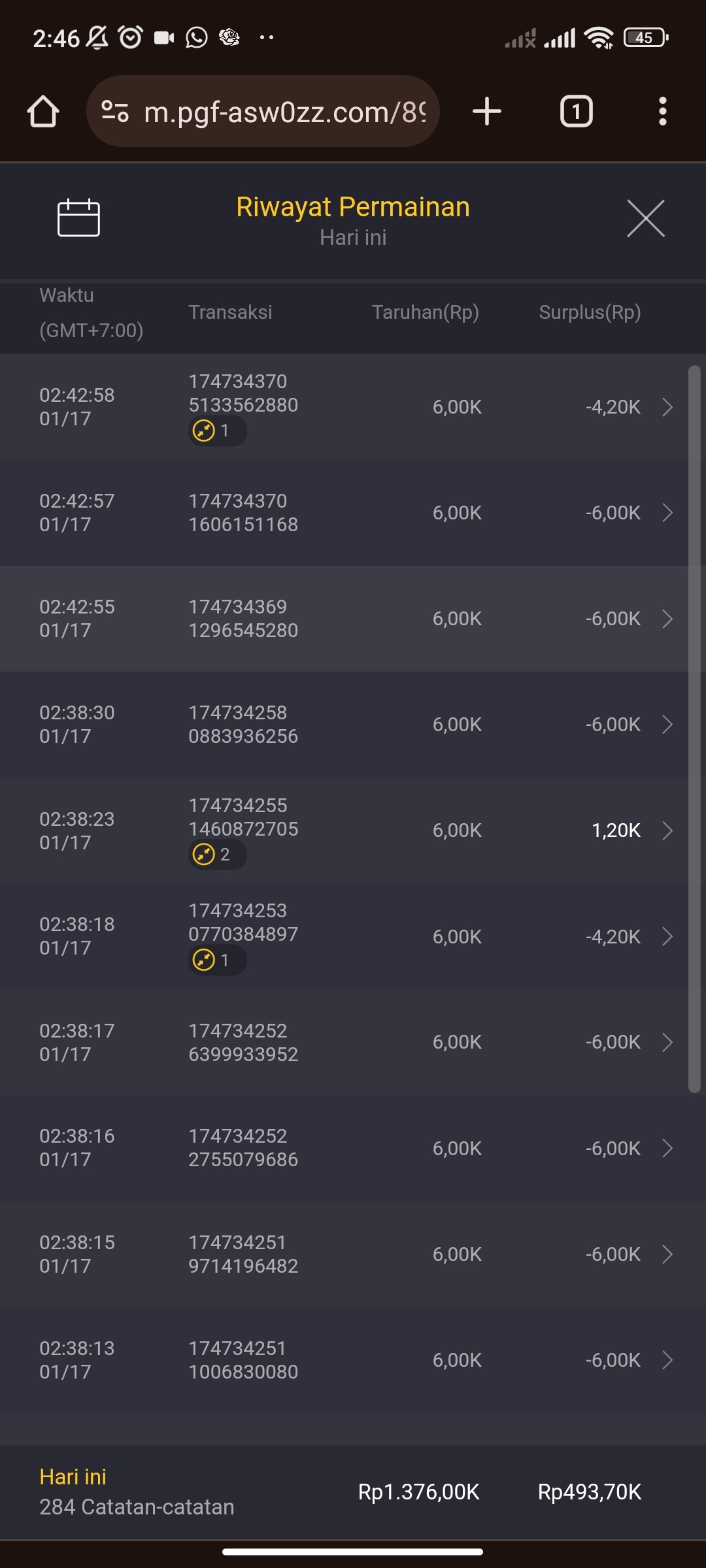Focus the m.pgf-asw0zz.com address bar

(x=284, y=112)
